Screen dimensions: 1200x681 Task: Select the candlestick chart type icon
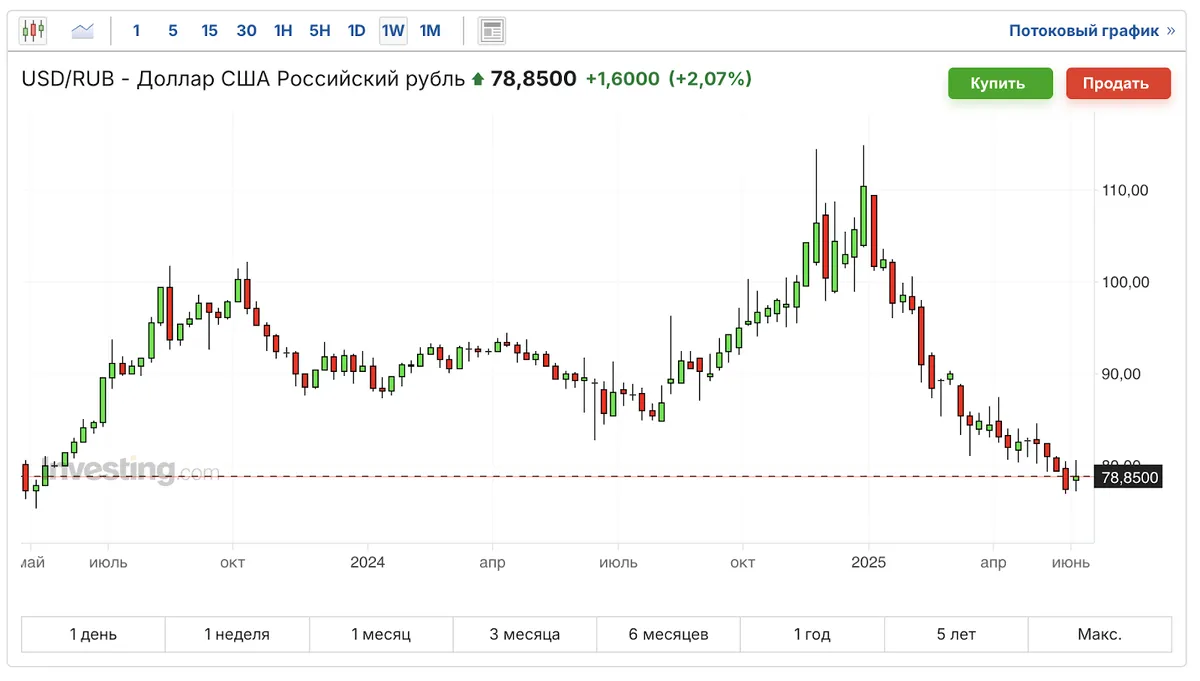click(x=33, y=31)
